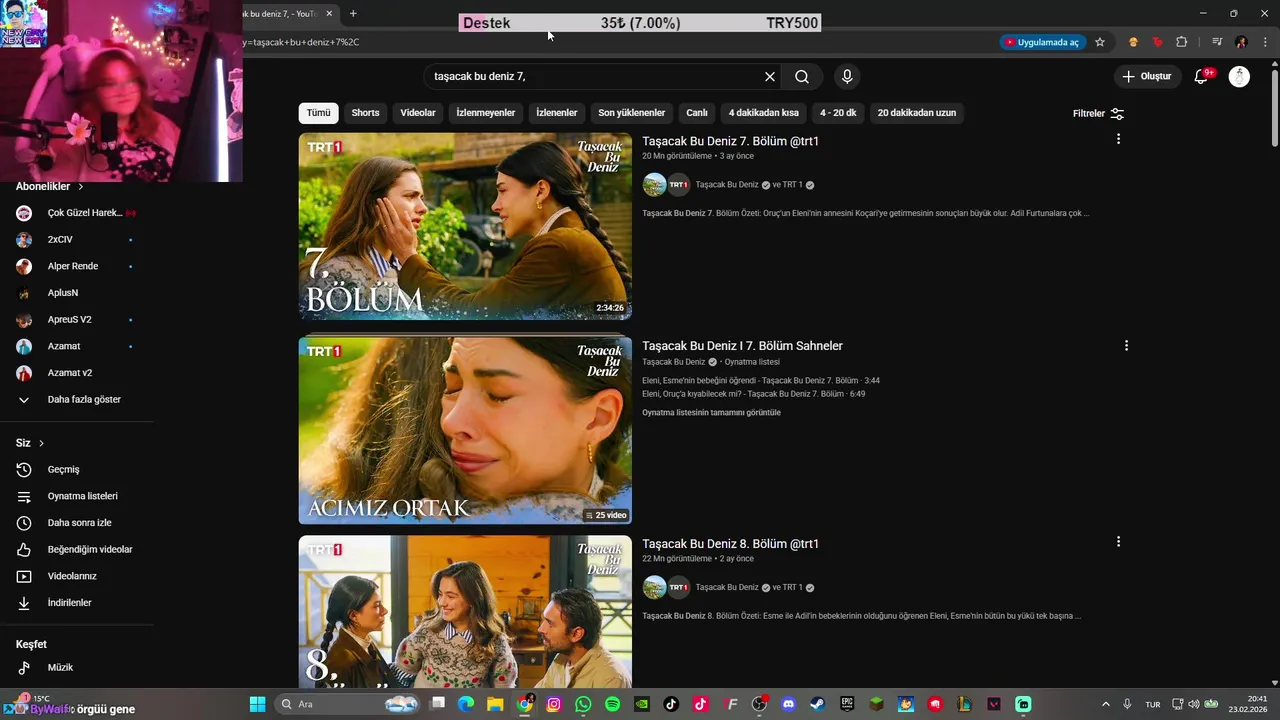The height and width of the screenshot is (720, 1280).
Task: Select the İzlenmeyenler filter chip
Action: pos(486,113)
